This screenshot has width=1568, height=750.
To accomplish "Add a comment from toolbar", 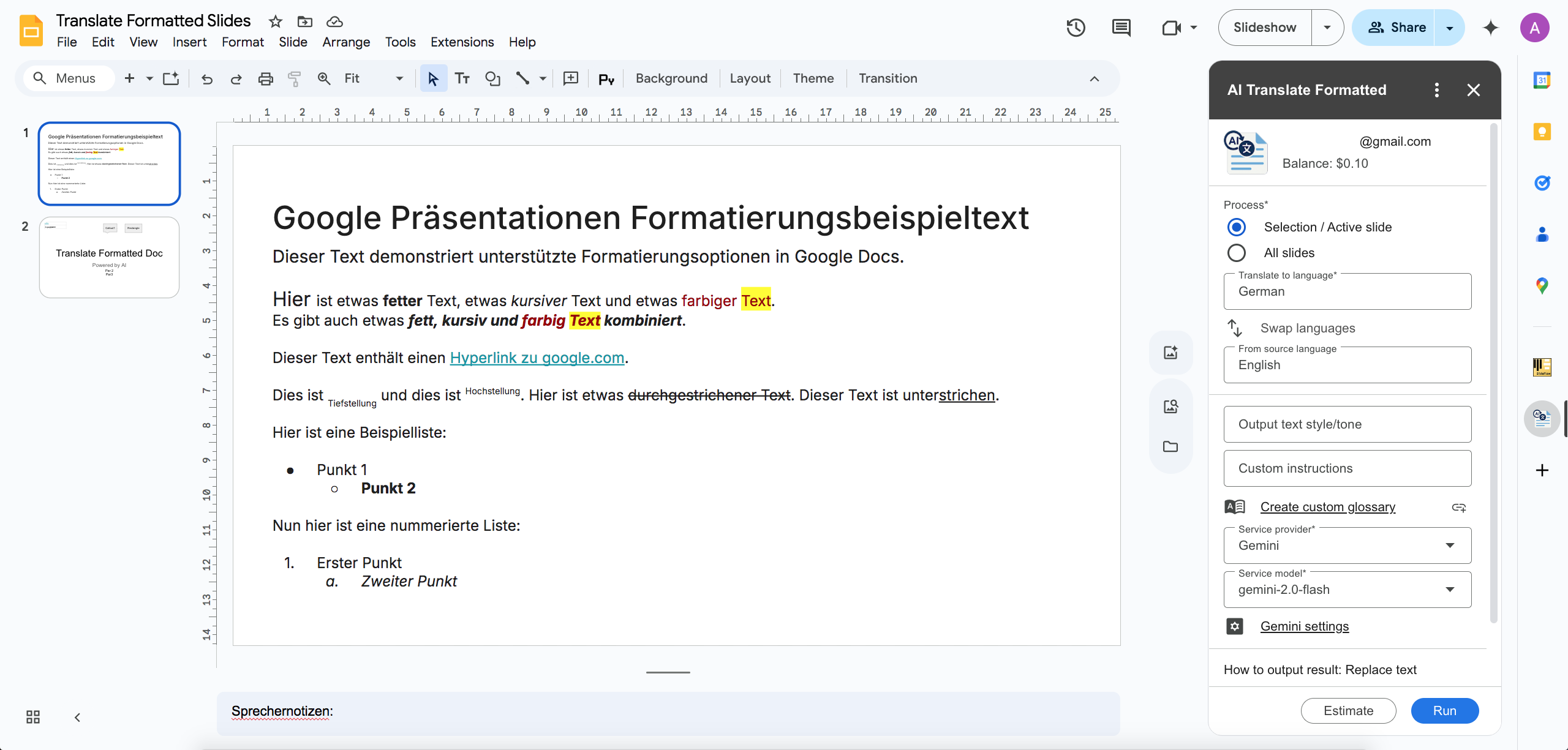I will coord(571,78).
